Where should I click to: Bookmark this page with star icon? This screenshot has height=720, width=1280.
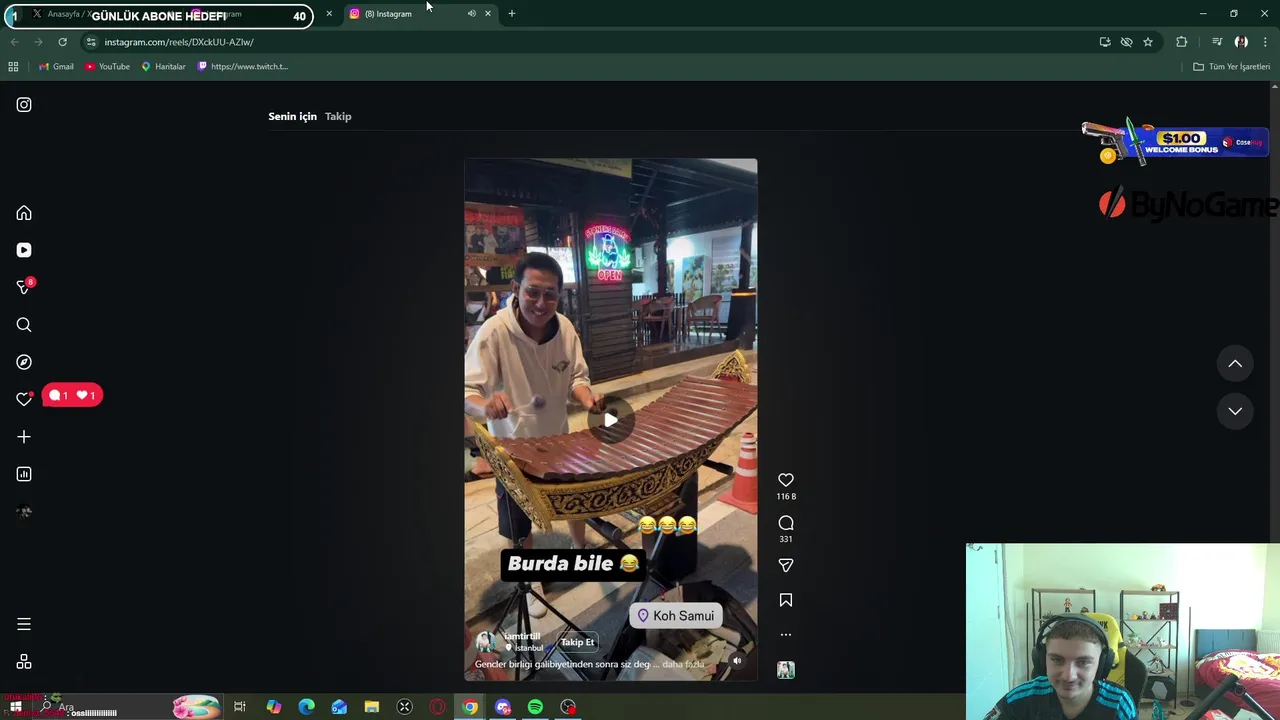[x=1148, y=42]
